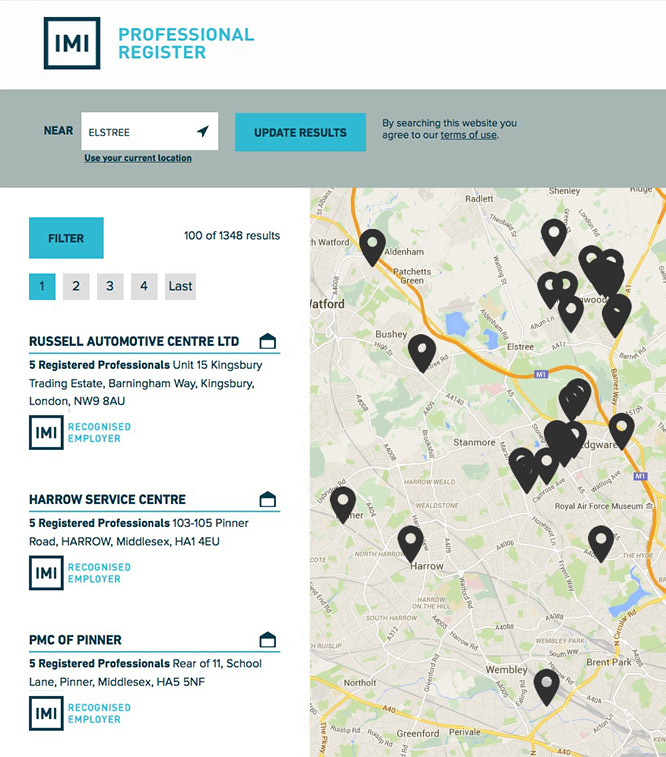Open Russell Automotive Centre Ltd listing
666x757 pixels.
[x=134, y=341]
